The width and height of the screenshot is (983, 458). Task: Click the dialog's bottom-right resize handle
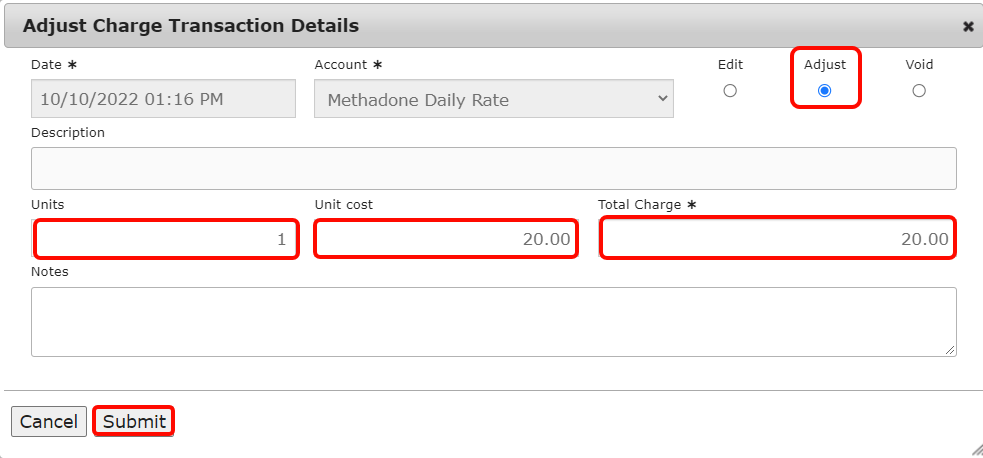pyautogui.click(x=976, y=450)
